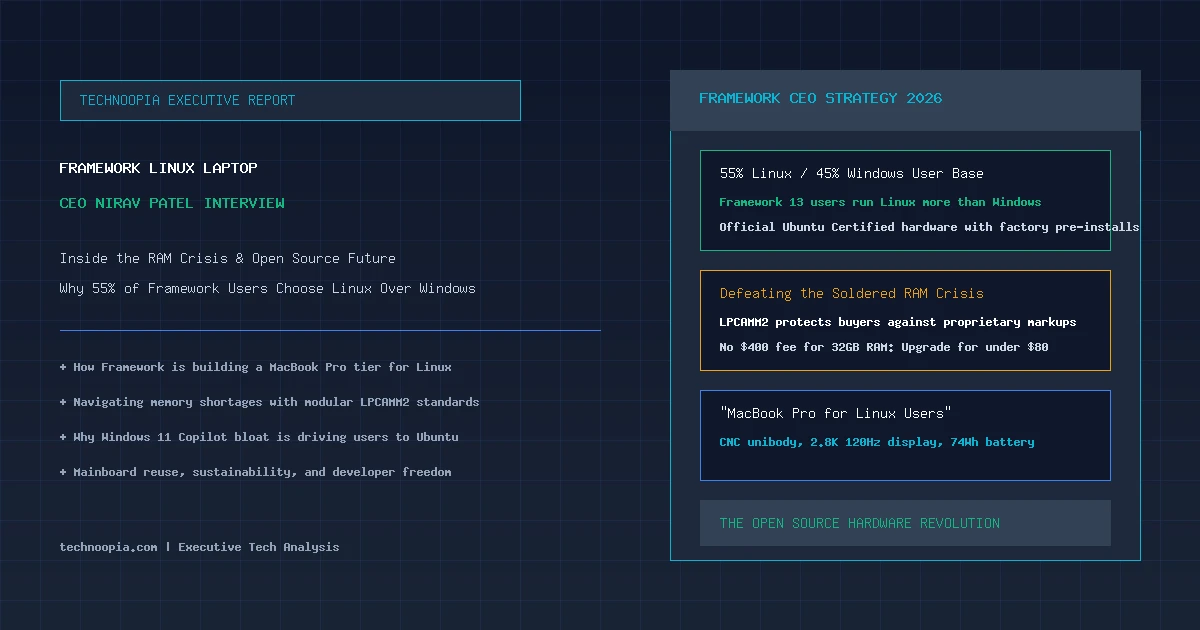Click the technoopia.com footer text
This screenshot has width=1200, height=630.
199,547
